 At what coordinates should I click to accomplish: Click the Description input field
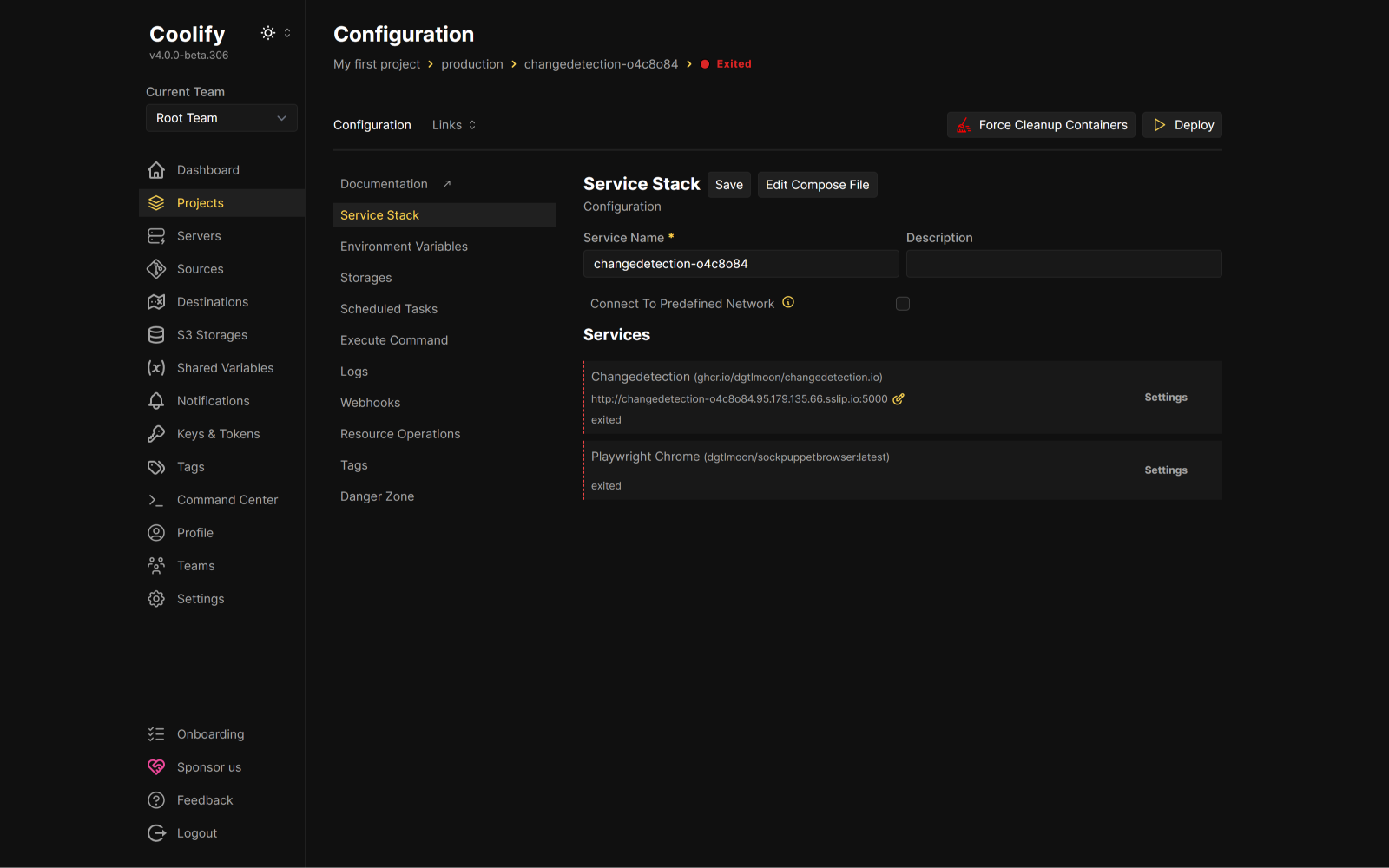[1063, 264]
